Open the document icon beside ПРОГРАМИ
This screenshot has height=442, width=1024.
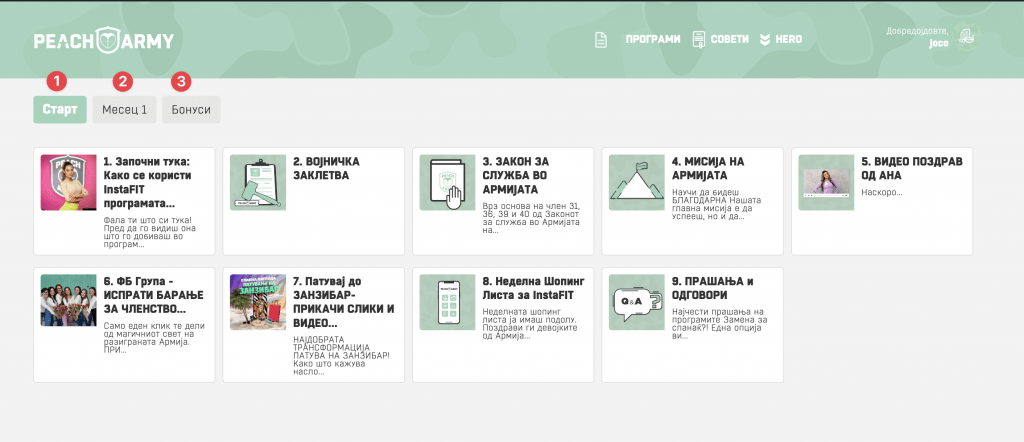(601, 39)
